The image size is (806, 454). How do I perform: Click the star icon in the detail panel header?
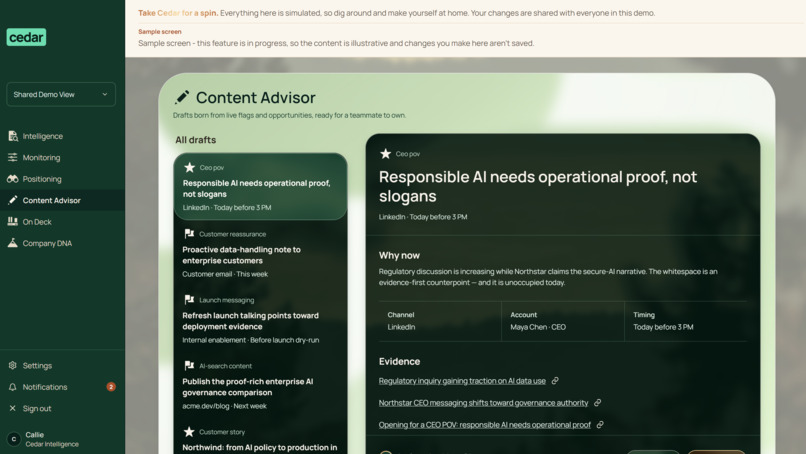386,153
